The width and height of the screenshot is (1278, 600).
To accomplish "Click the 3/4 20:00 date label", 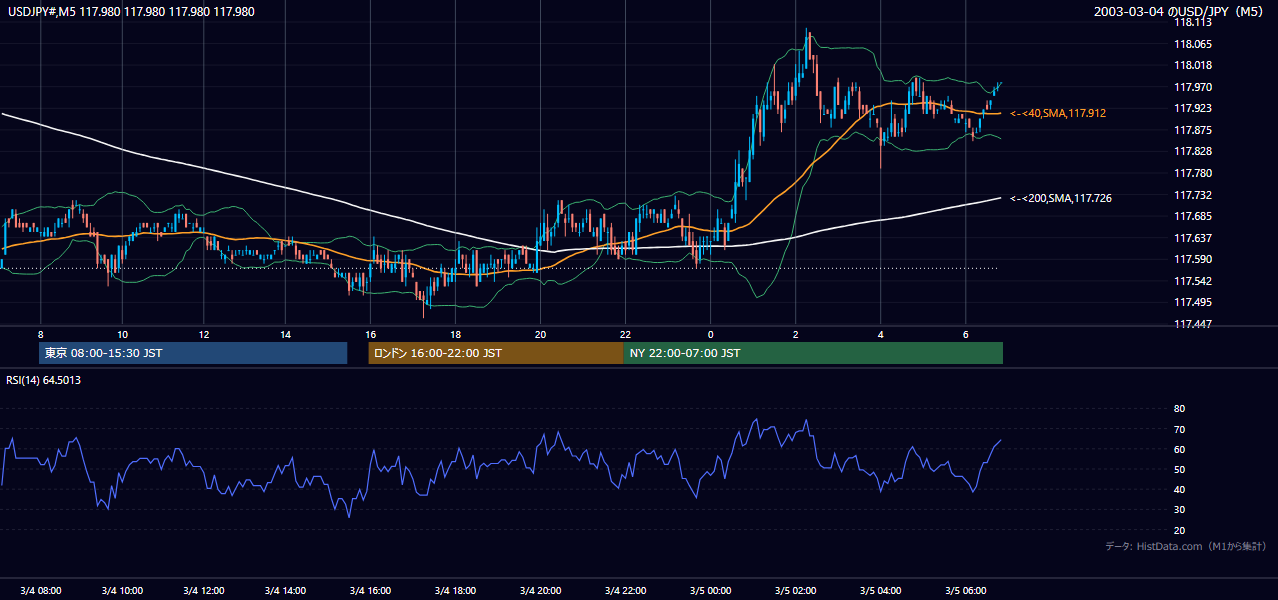I will pyautogui.click(x=541, y=590).
